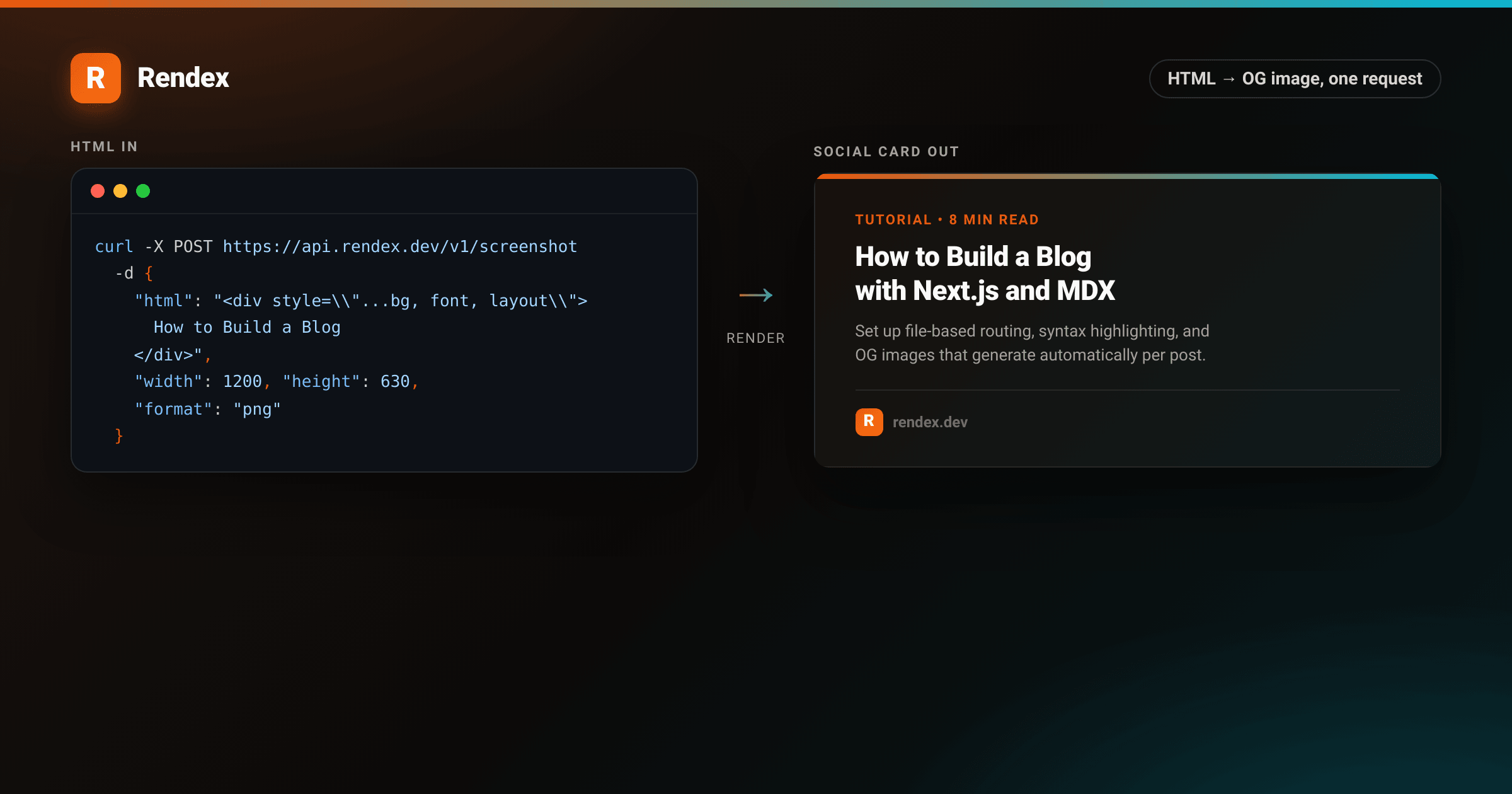
Task: Click the small R icon in card footer
Action: pyautogui.click(x=869, y=422)
